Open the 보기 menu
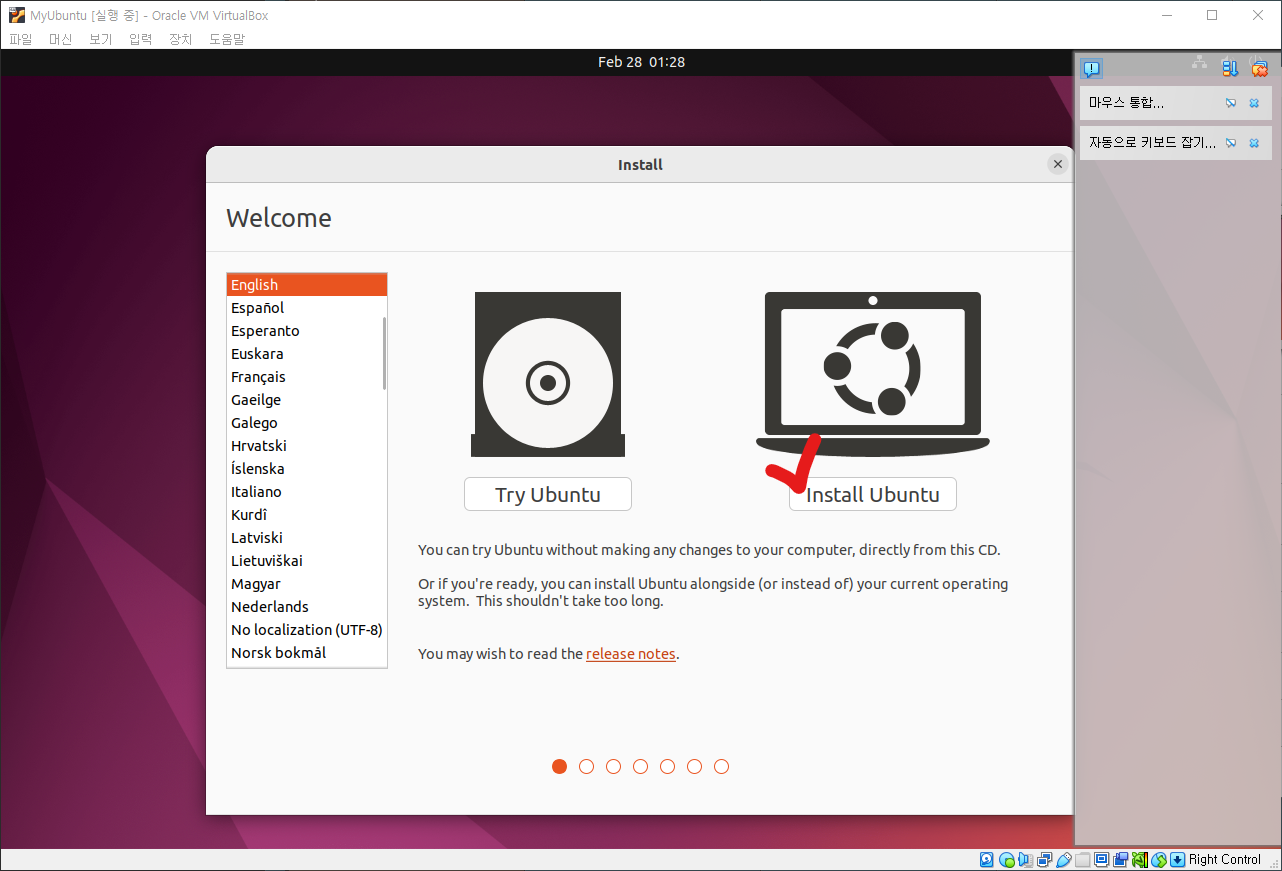Screen dimensions: 1282x871 pos(101,39)
